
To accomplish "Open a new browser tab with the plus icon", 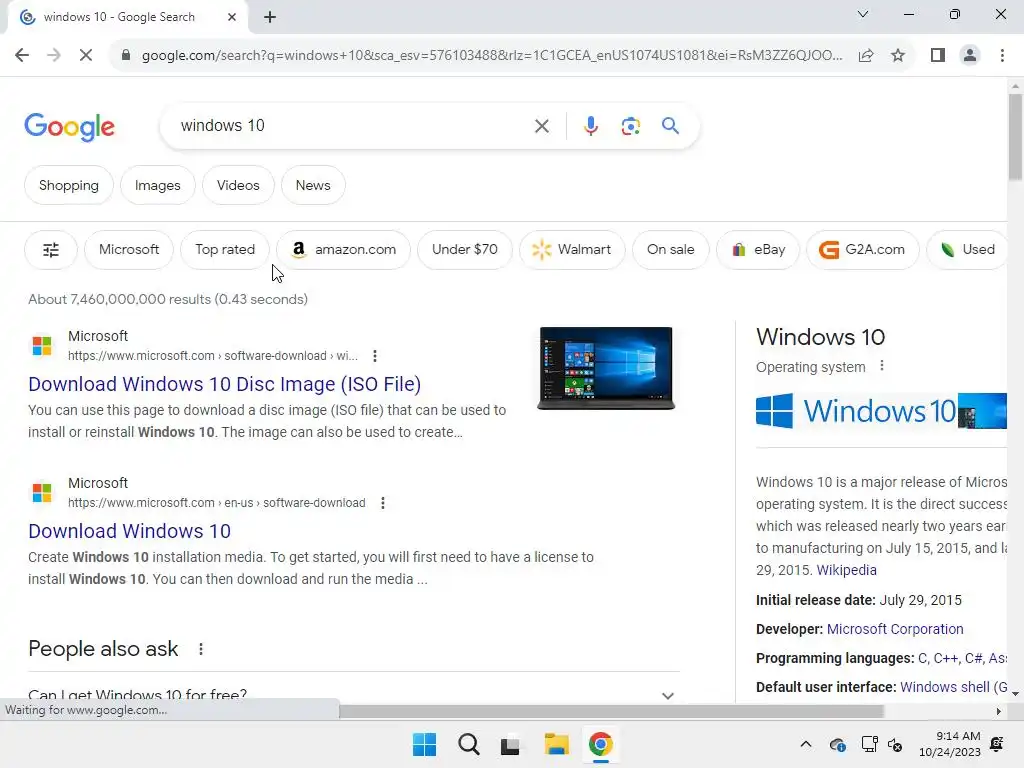I will (x=270, y=17).
